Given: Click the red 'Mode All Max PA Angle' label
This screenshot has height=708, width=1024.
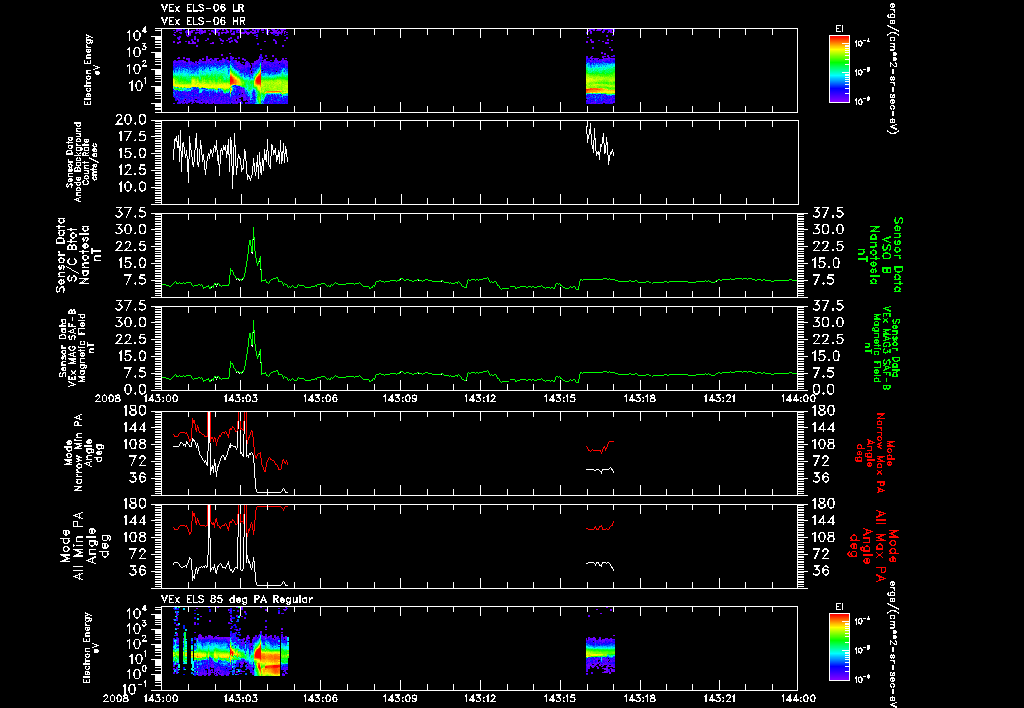Looking at the screenshot, I should pyautogui.click(x=874, y=546).
